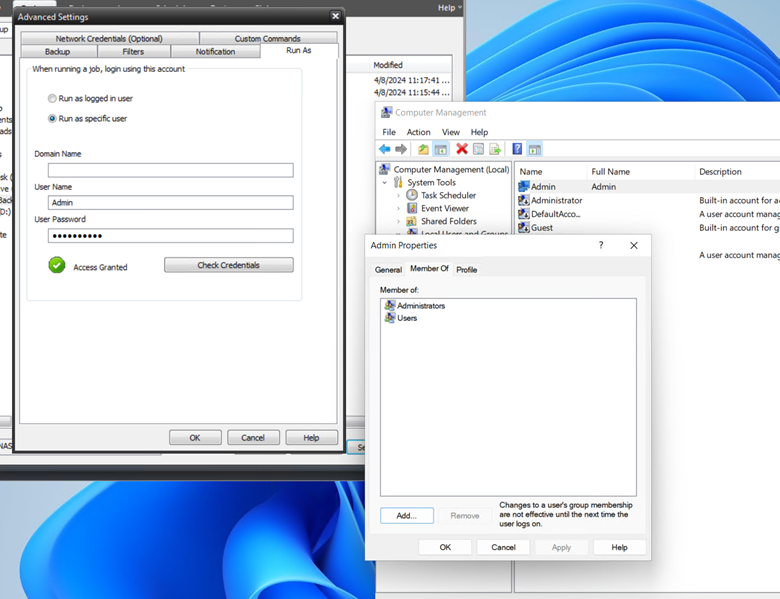
Task: Click the Forward arrow in Computer Management toolbar
Action: point(401,149)
